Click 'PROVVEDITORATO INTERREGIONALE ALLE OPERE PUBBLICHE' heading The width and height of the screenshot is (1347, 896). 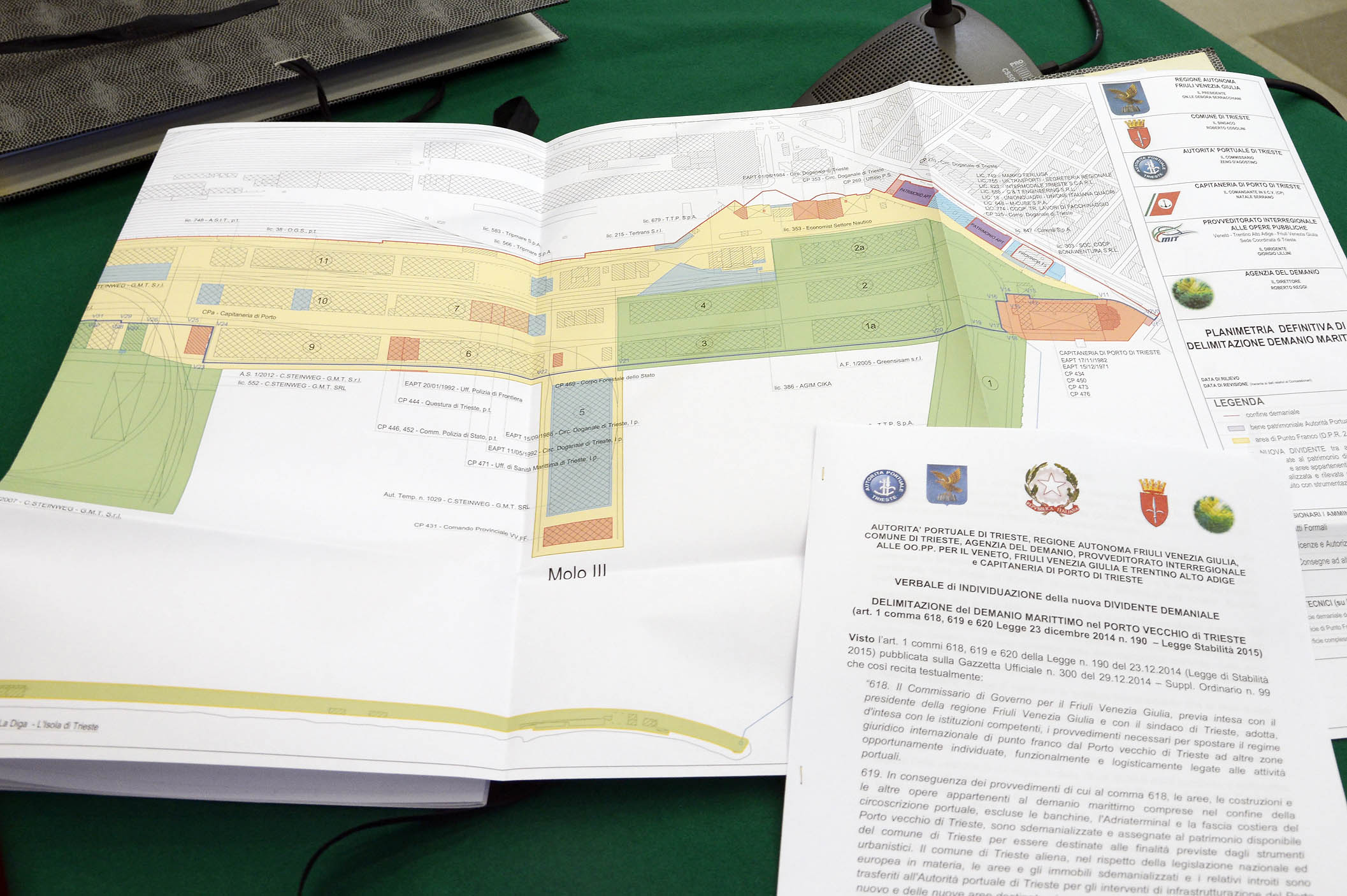1259,224
